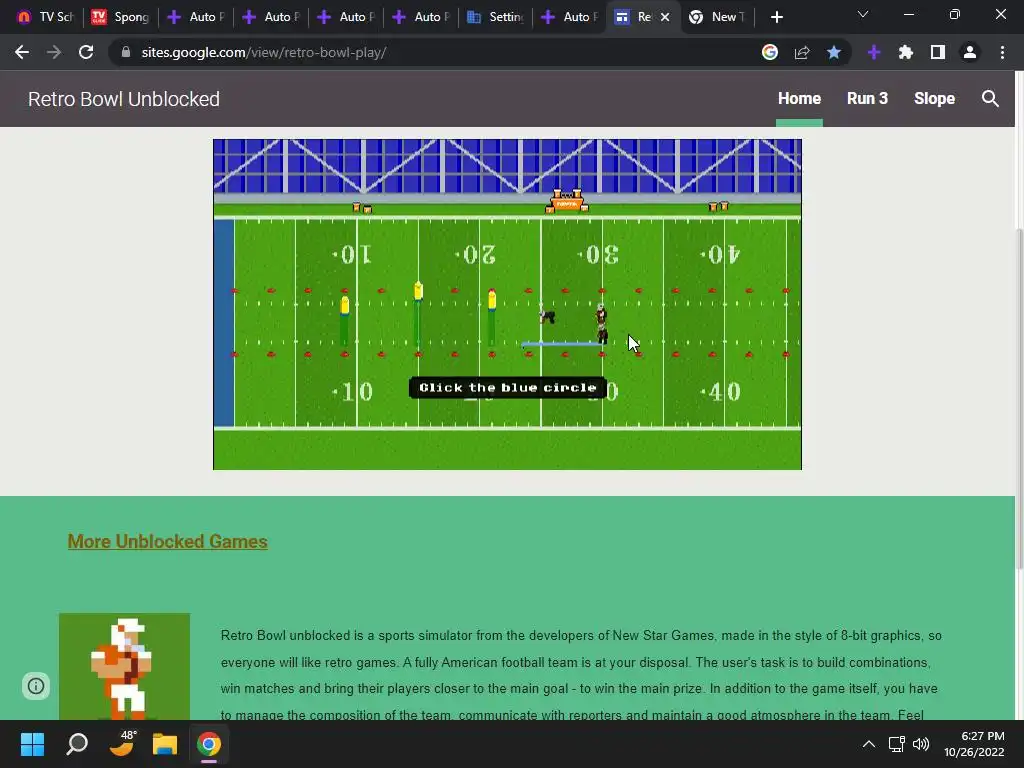This screenshot has height=768, width=1024.
Task: Open the Home navigation link
Action: (799, 99)
